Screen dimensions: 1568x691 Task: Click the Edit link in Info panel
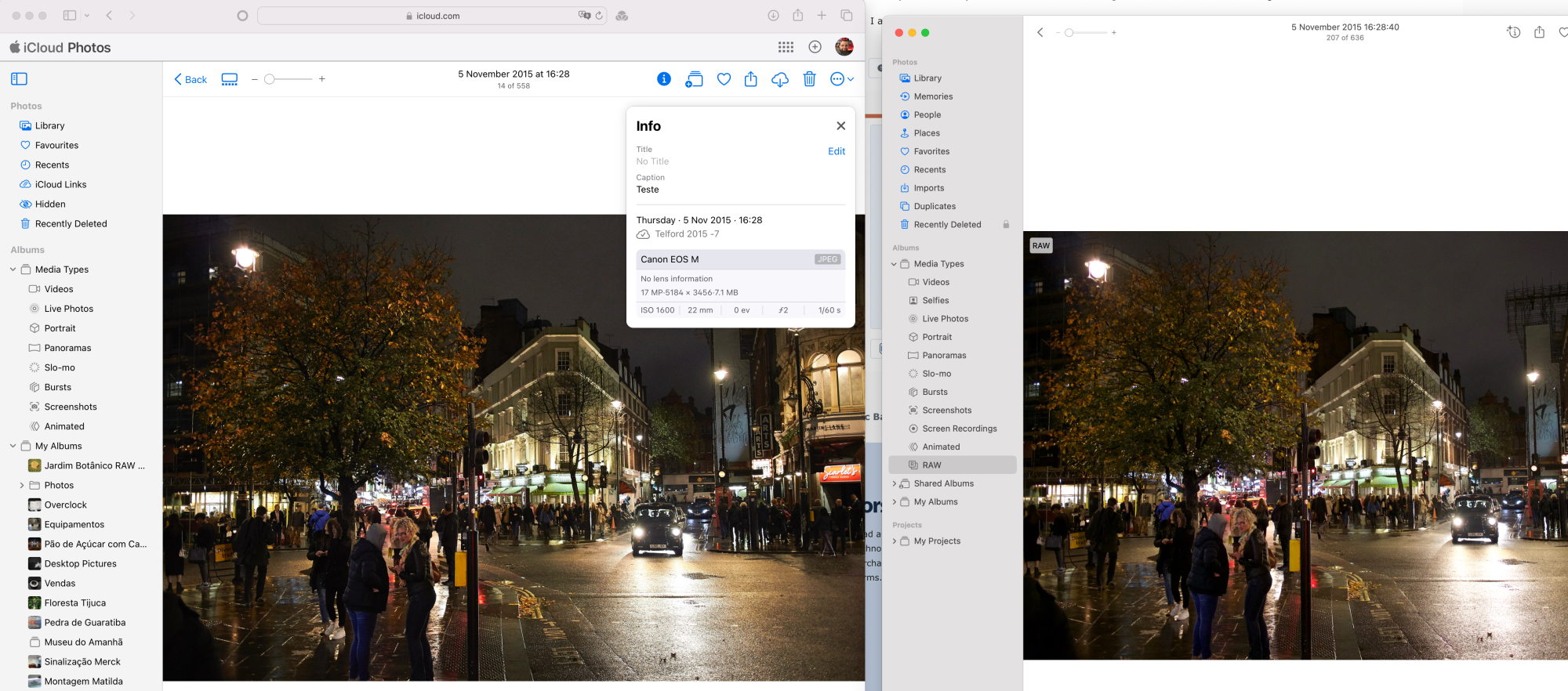[x=836, y=151]
